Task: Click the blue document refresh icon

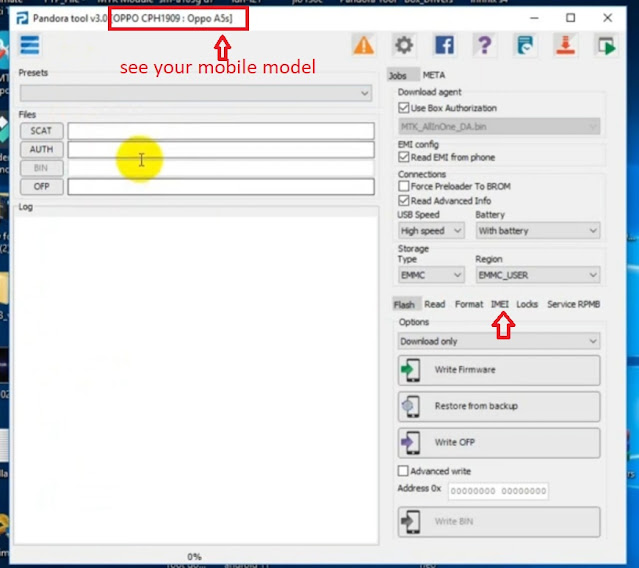Action: coord(525,45)
